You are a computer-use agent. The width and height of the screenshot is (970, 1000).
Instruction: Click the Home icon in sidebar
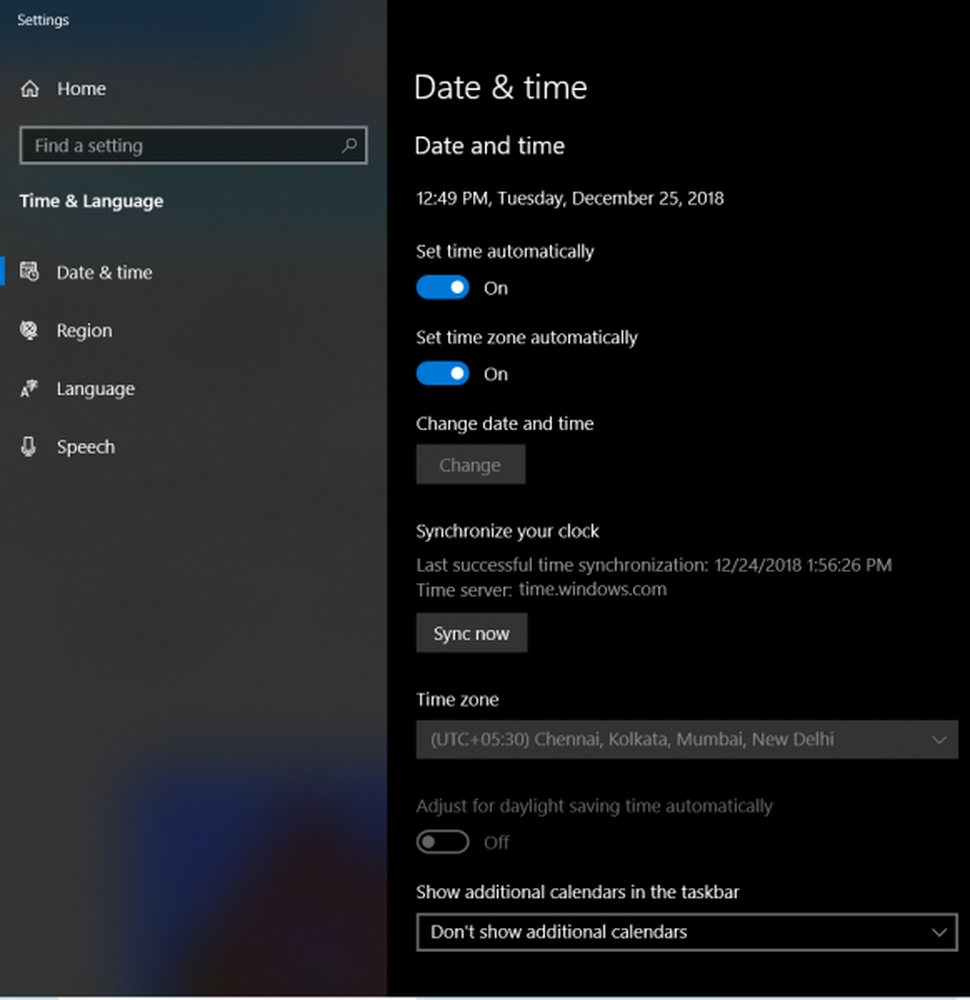click(x=30, y=89)
